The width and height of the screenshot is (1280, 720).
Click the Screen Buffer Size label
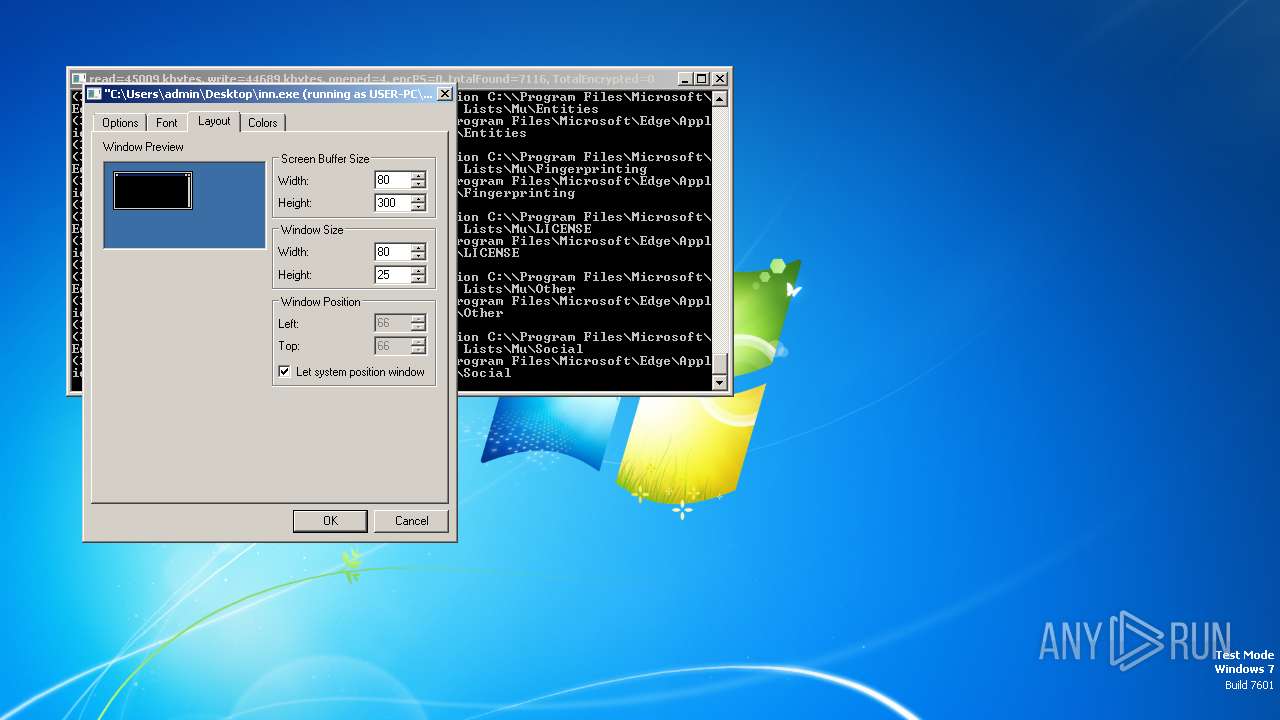[x=325, y=159]
